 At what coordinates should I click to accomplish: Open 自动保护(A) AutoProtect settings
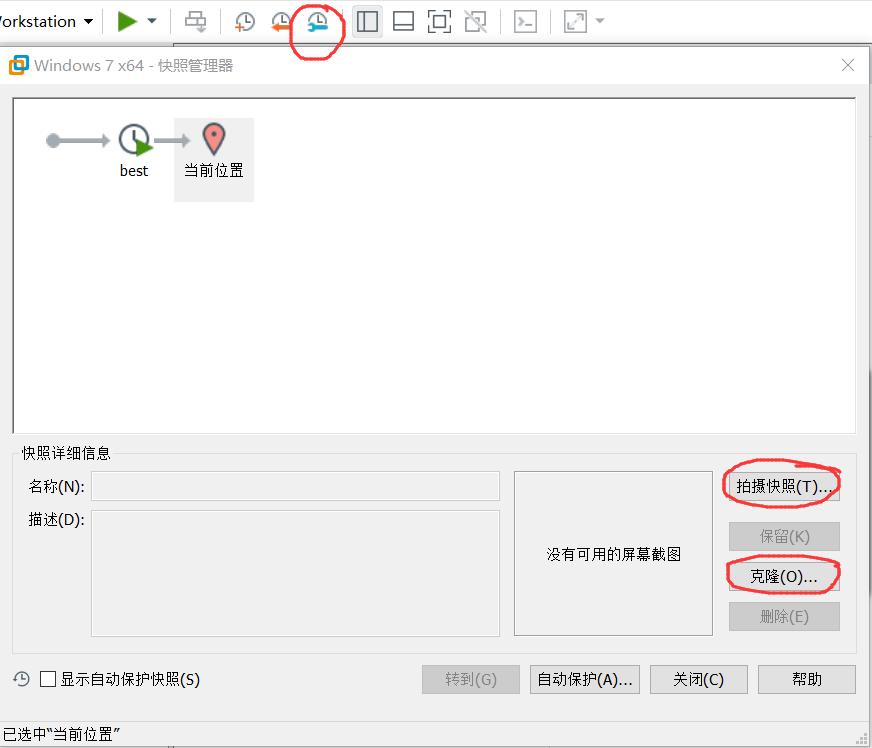[584, 680]
